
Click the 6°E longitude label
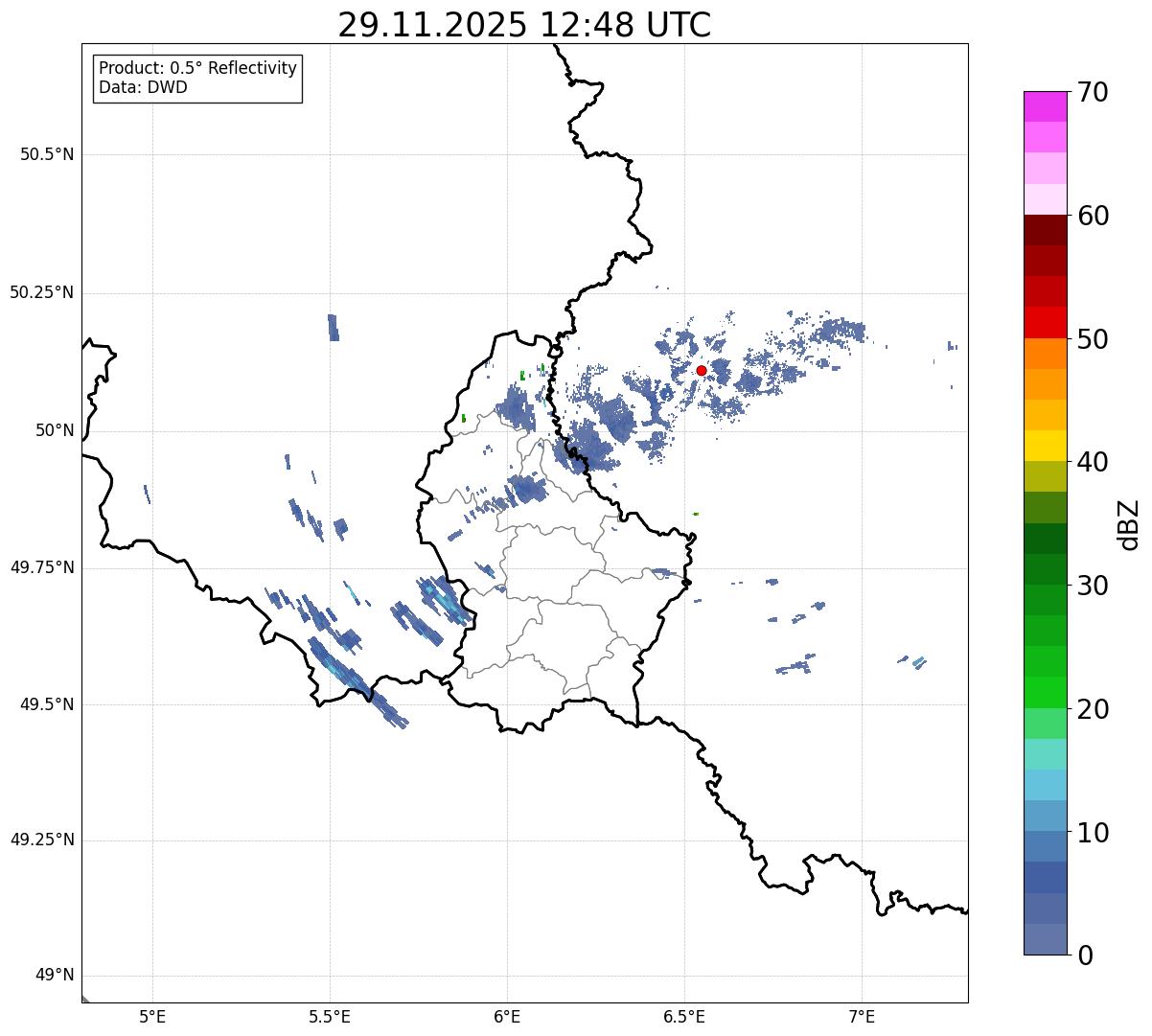tap(507, 1016)
